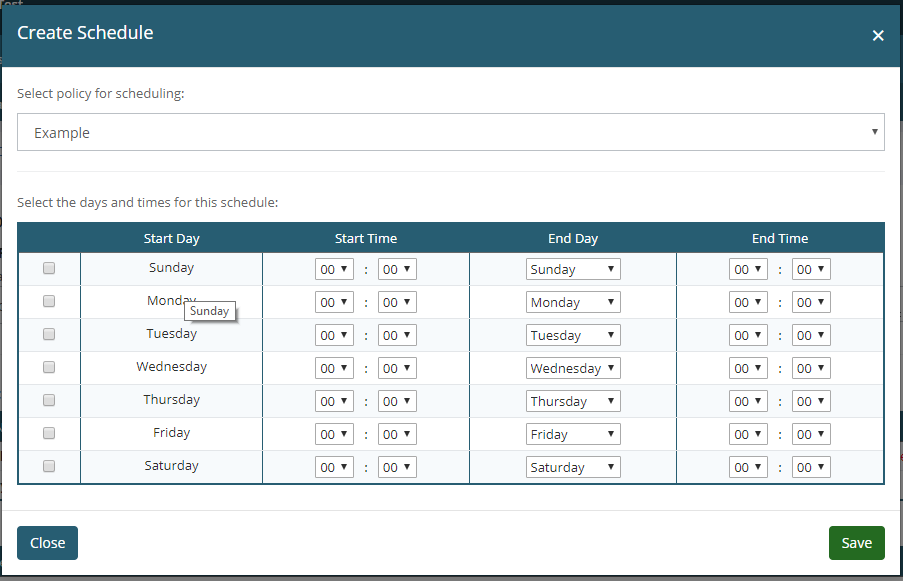
Task: Open Thursday's end time hour dropdown
Action: (748, 402)
